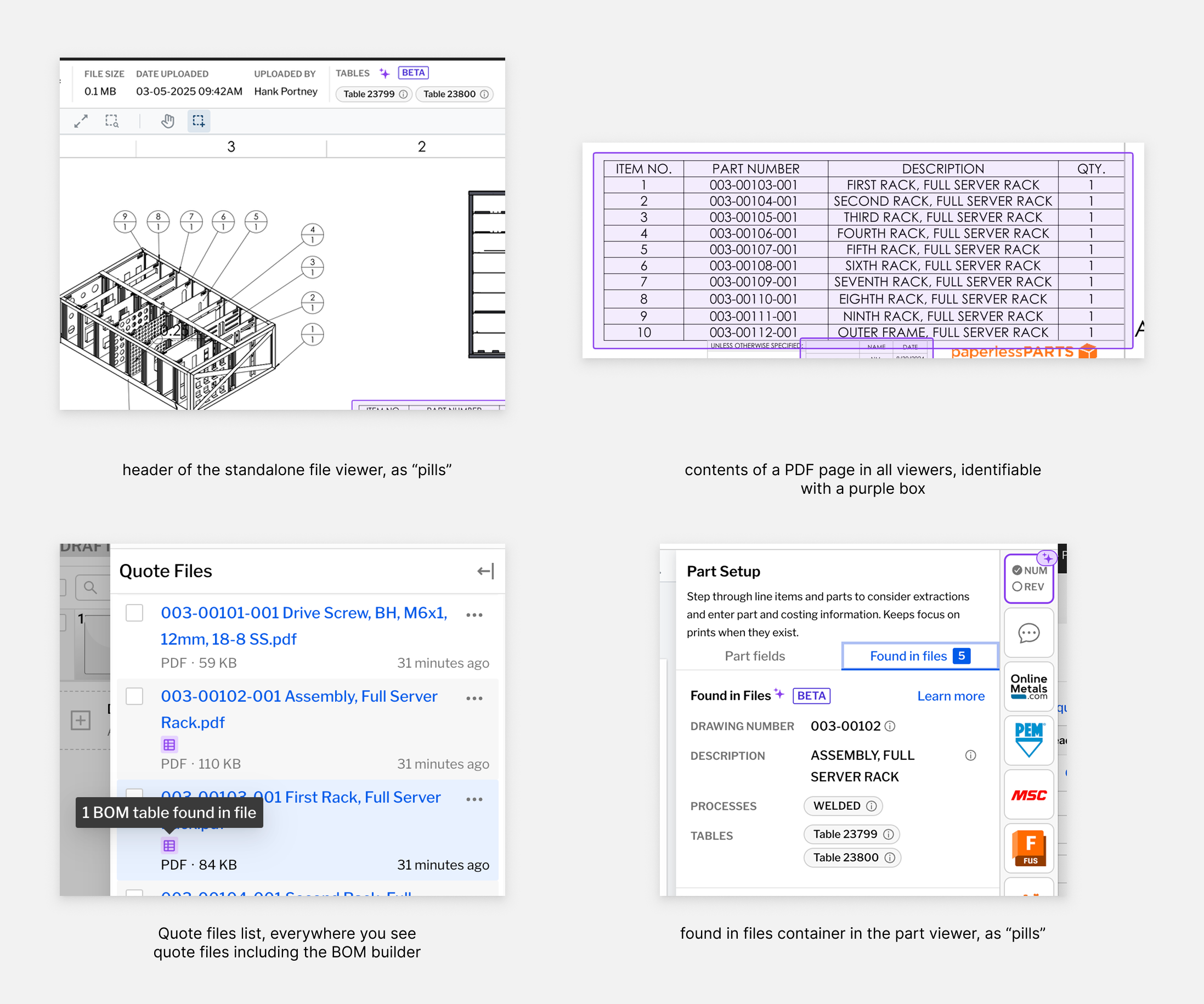Open the MSC sidebar integration

[x=1028, y=795]
